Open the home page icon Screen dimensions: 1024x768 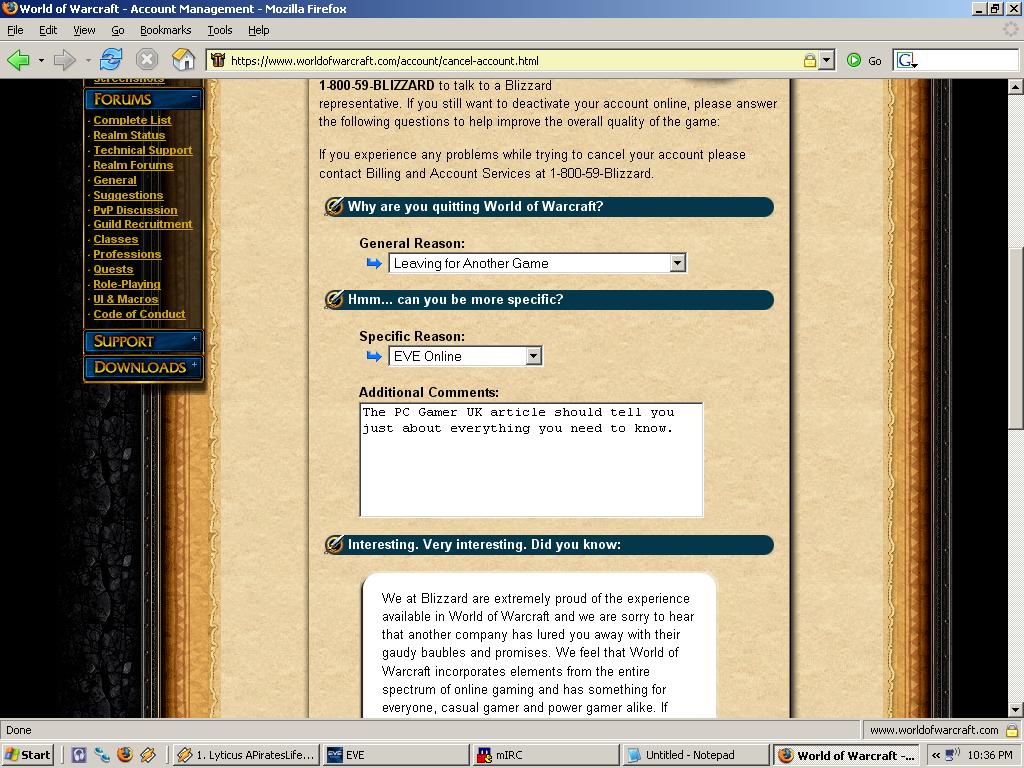(184, 60)
